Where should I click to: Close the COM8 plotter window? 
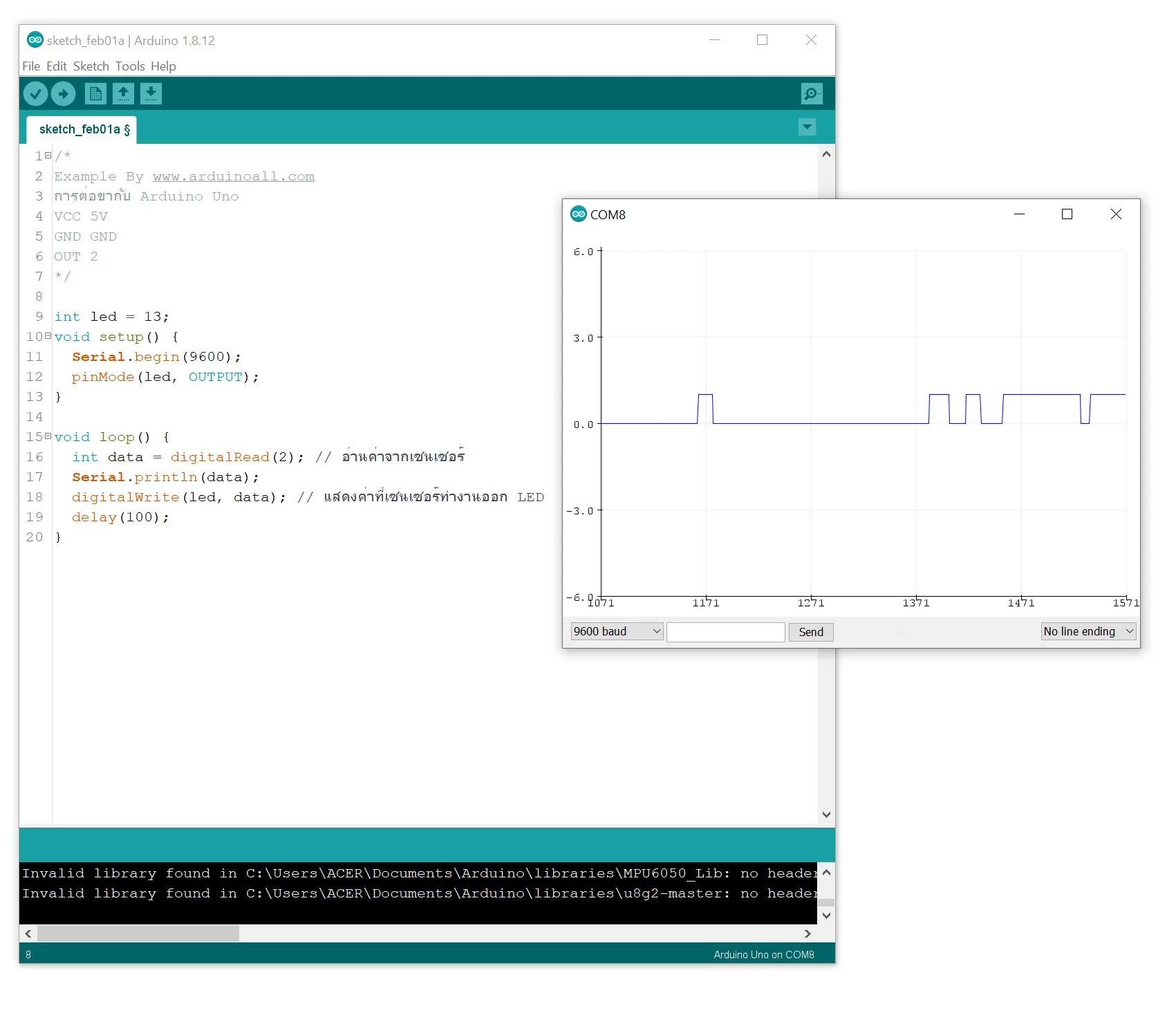[1116, 214]
